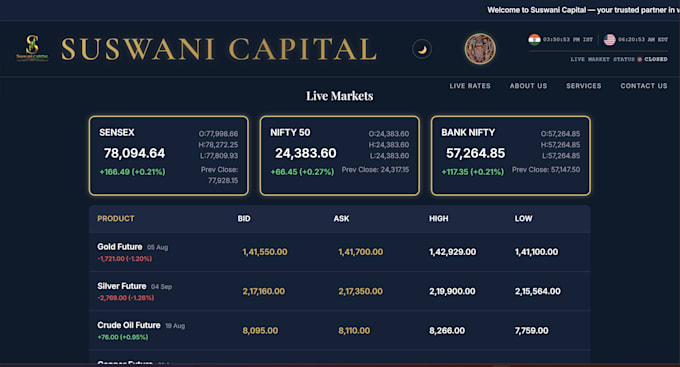Click SENSEX value 78,094.64
The width and height of the screenshot is (680, 367).
coord(134,153)
